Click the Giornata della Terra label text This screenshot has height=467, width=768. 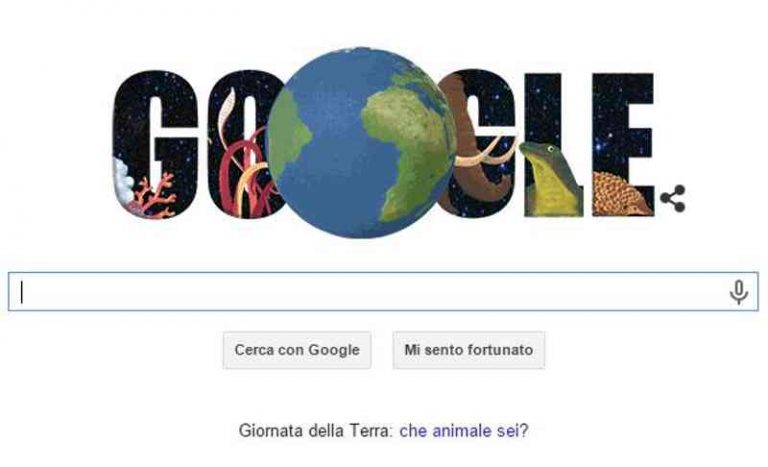[316, 431]
